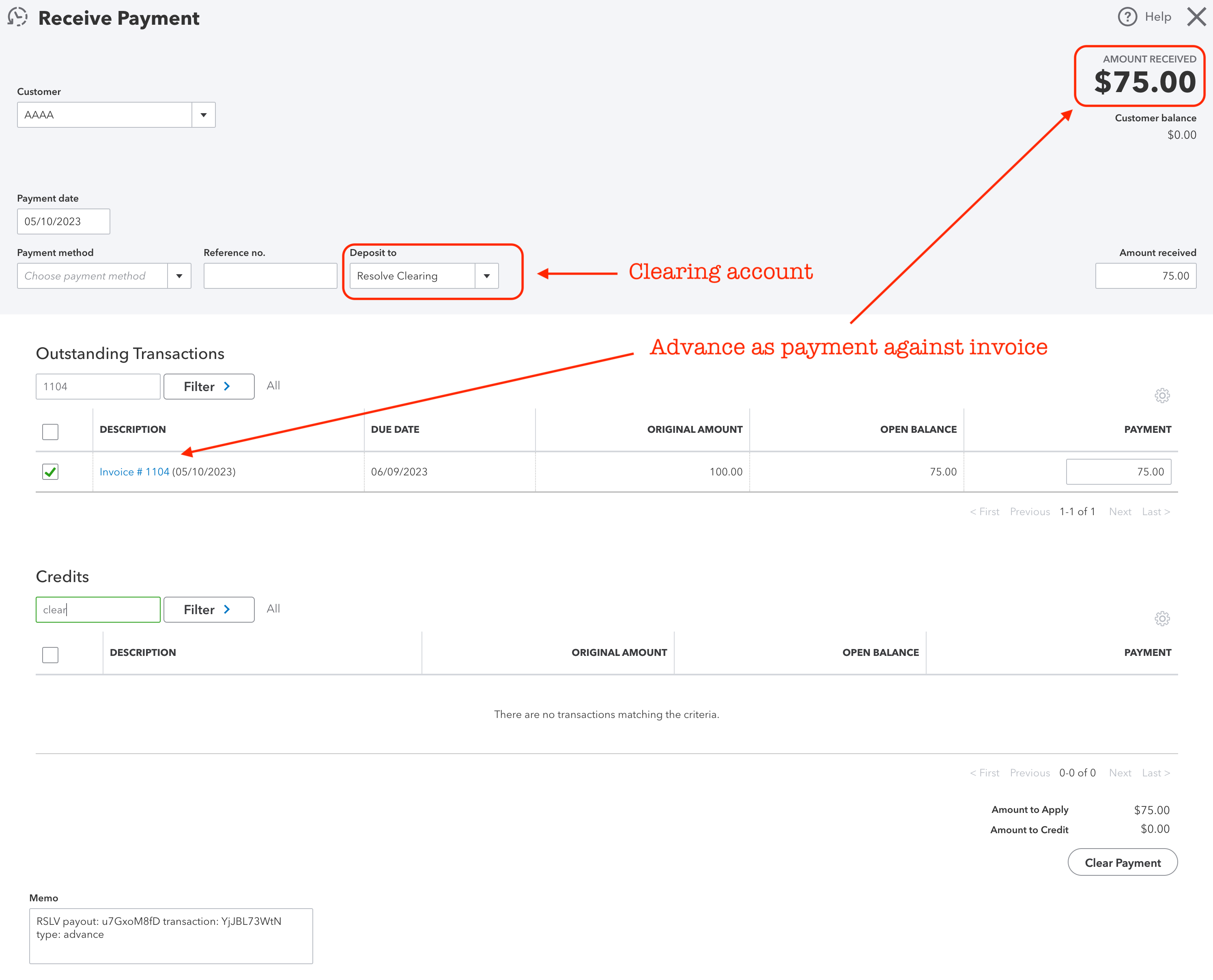Open Outstanding Transactions table settings gear

(x=1161, y=395)
